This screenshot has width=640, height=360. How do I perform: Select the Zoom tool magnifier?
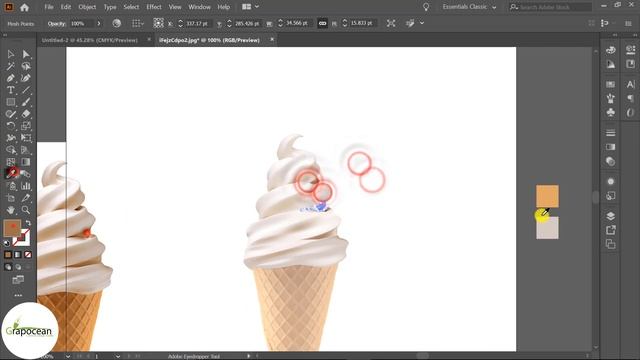[x=26, y=210]
